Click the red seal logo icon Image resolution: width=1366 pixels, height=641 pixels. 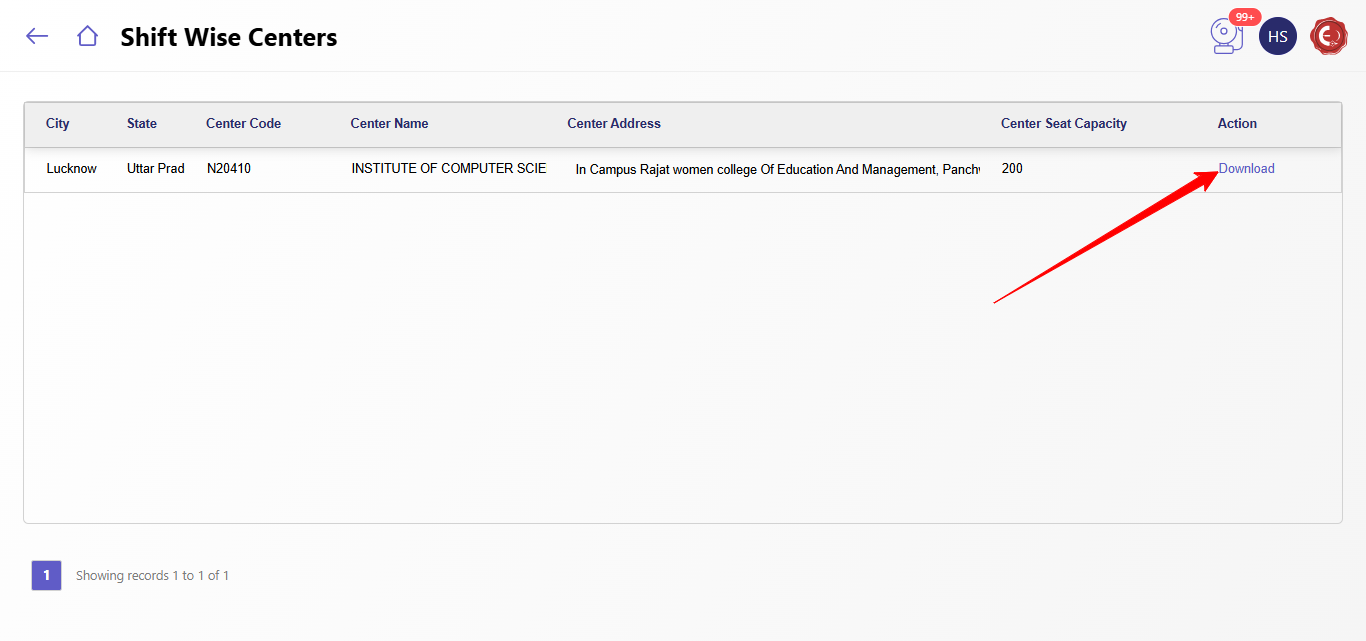1329,36
